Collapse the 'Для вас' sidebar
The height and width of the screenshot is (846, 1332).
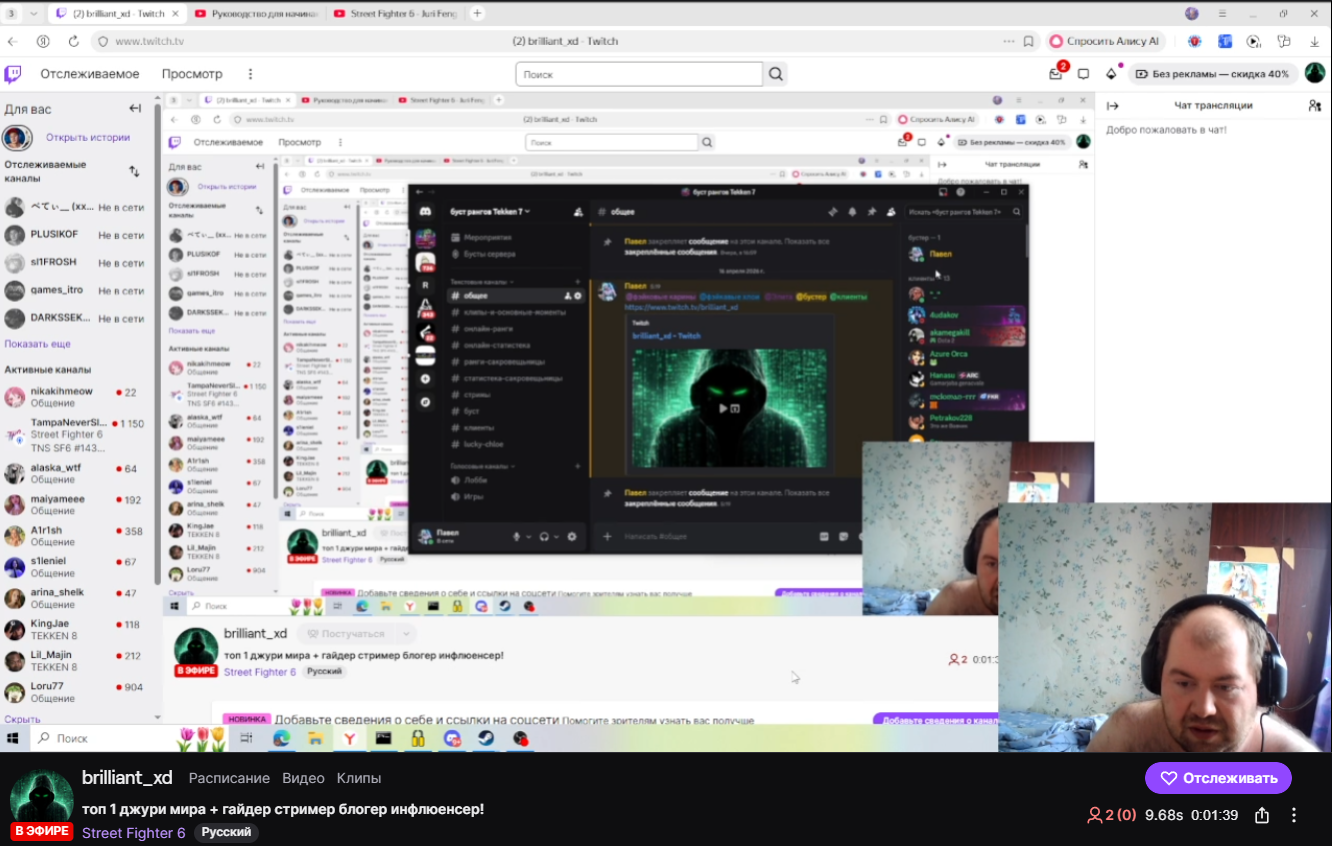(x=135, y=109)
